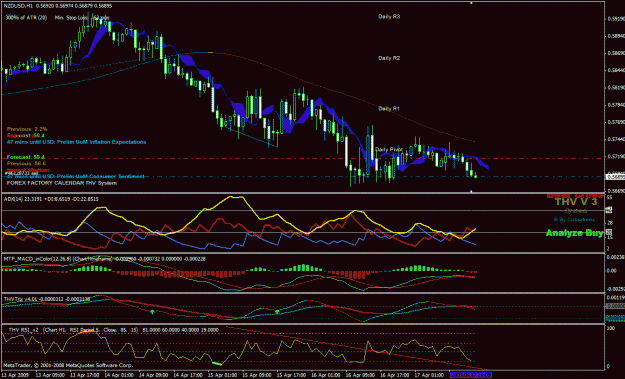Click the 'Min. Stop Loss' label

(x=72, y=18)
